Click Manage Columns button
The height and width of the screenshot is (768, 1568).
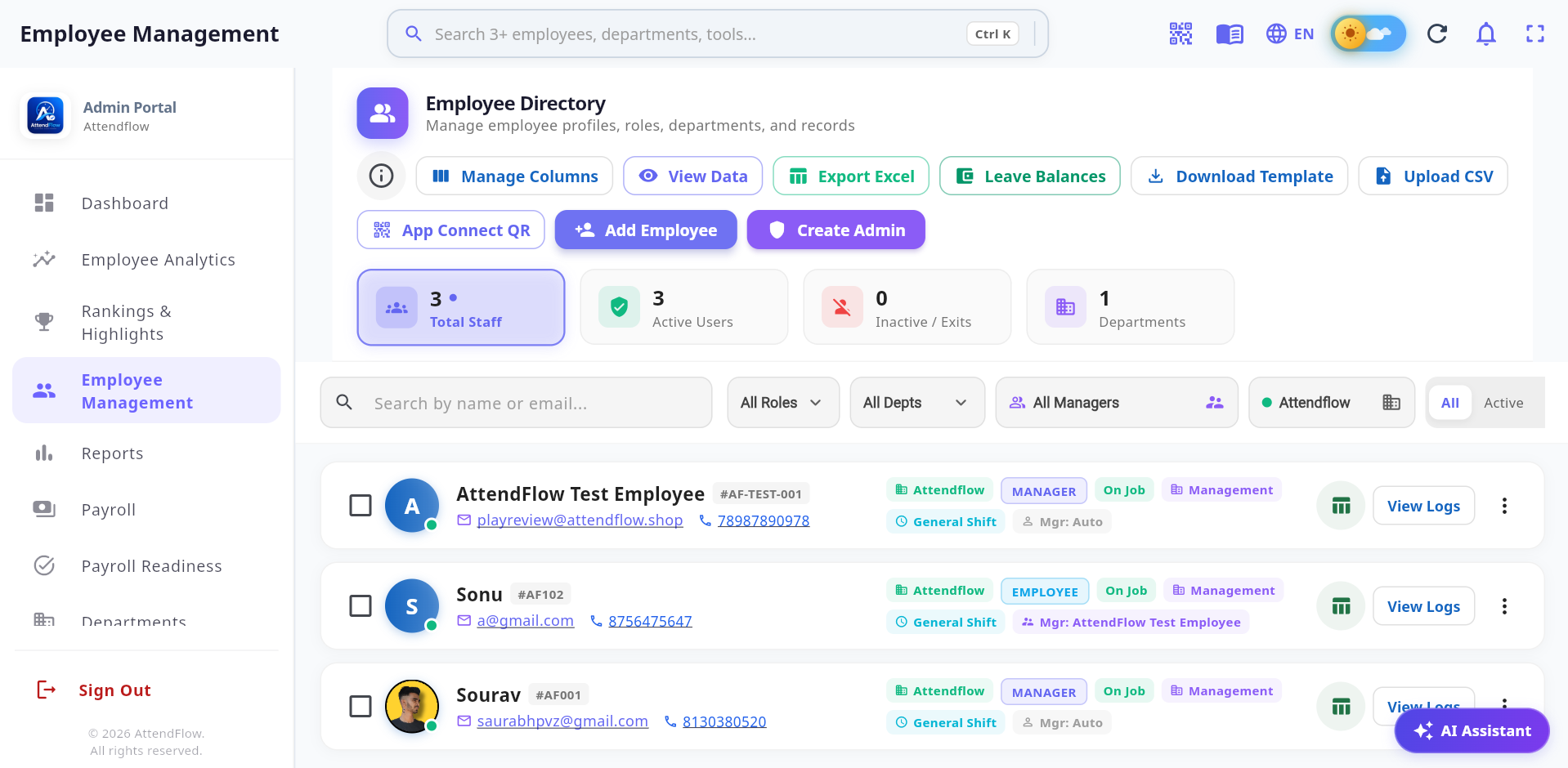click(514, 176)
